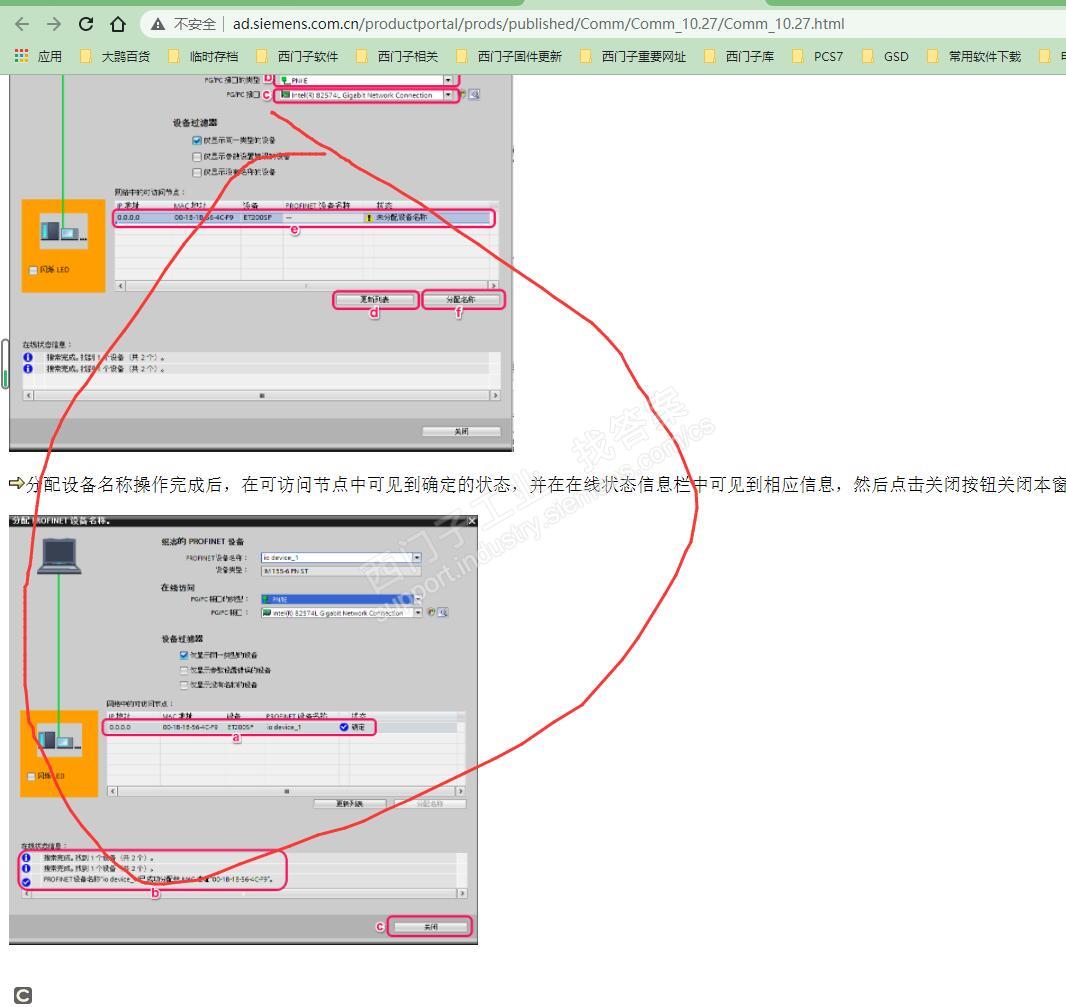
Task: Select ET200SP row with unassigned name status
Action: coord(303,218)
